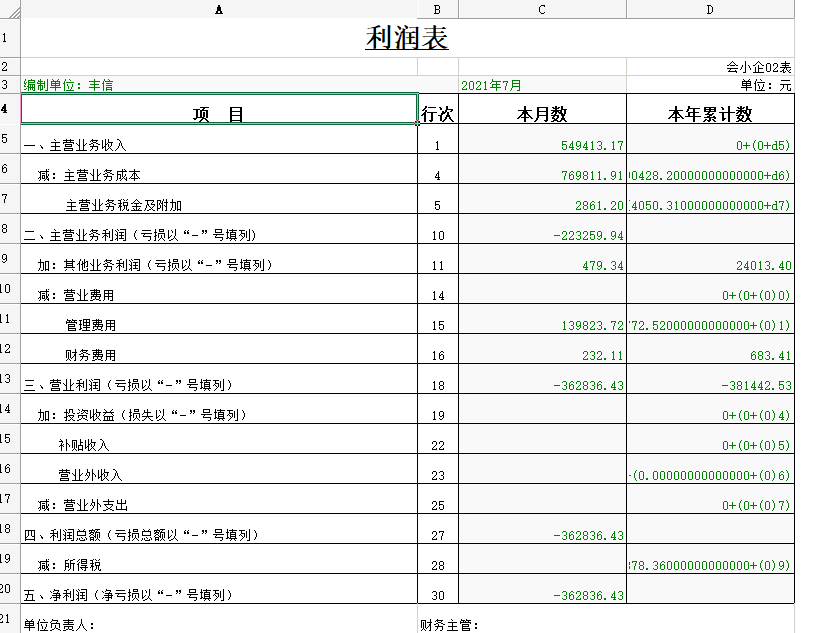Click 本月数 value for 四、利润总额
Viewport: 818px width, 633px height.
click(542, 529)
